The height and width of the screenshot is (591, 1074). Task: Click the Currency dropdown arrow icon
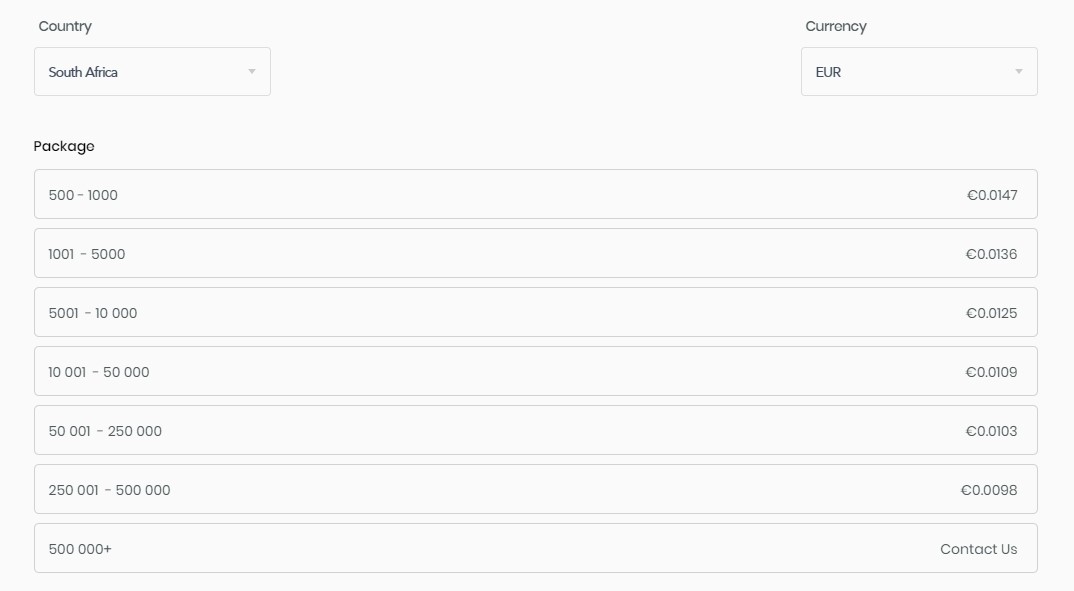click(1019, 72)
